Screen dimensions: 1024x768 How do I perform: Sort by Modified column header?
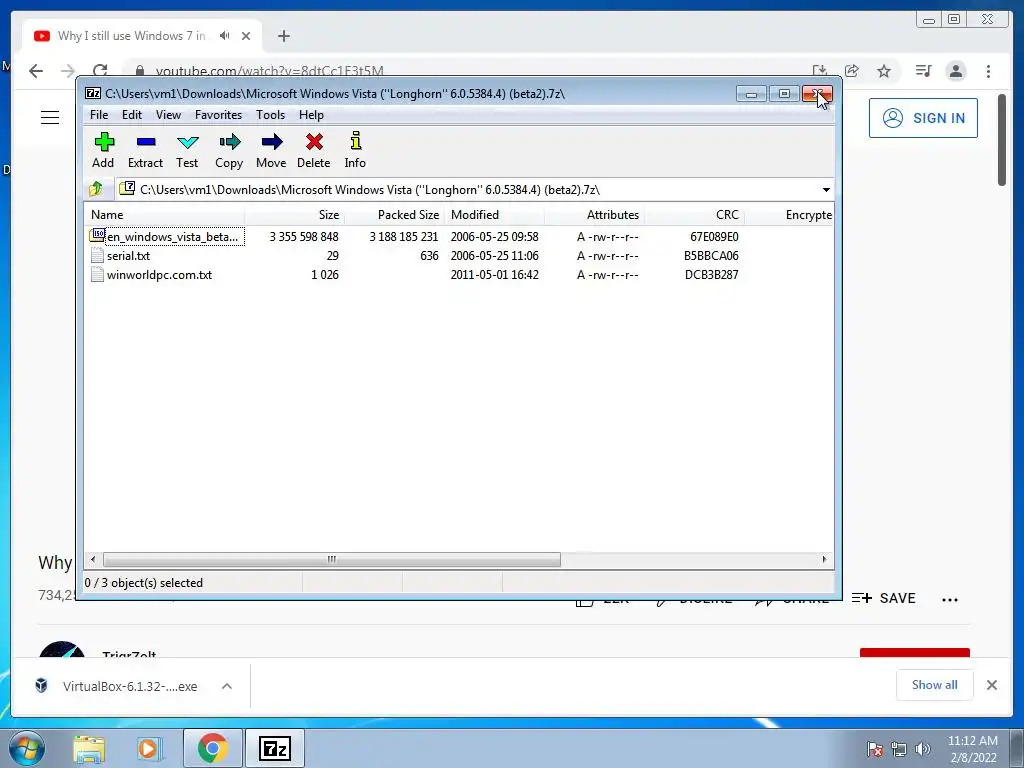point(494,215)
